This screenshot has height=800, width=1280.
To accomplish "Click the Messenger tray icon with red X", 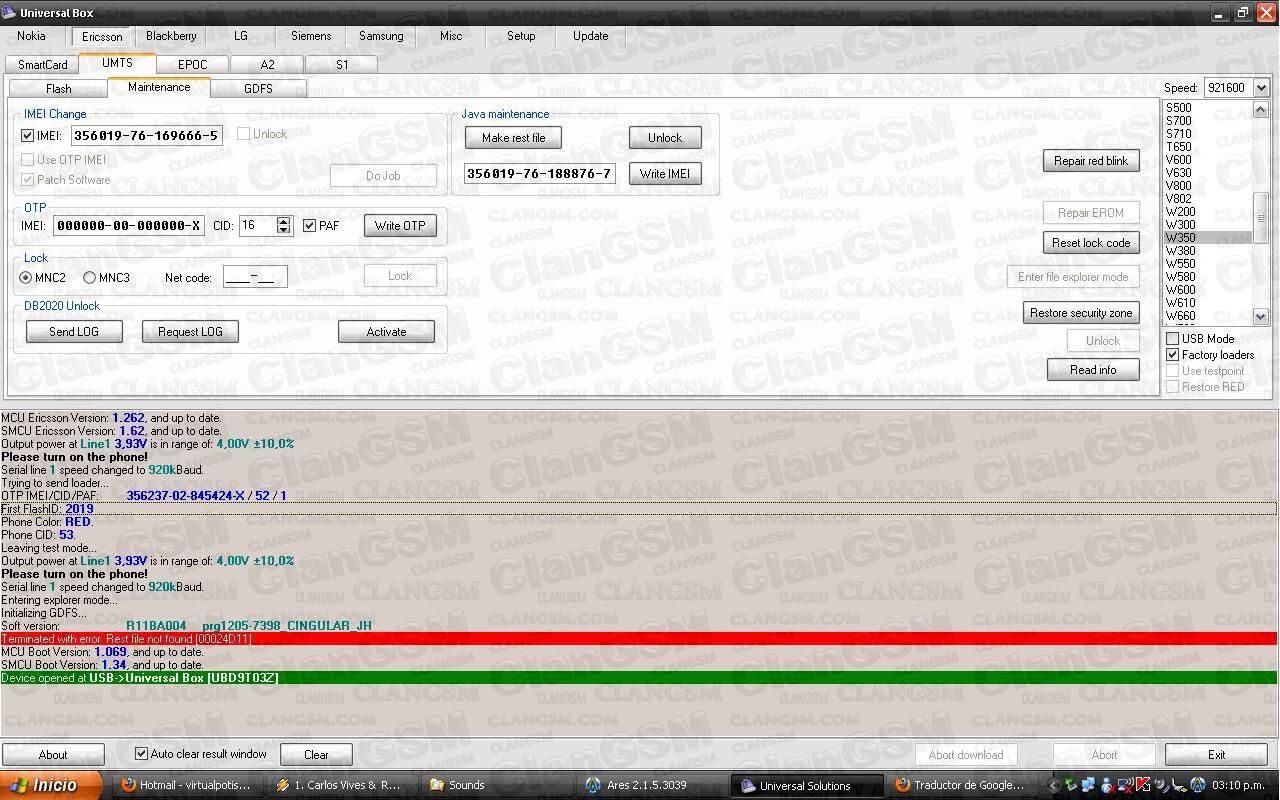I will 1107,785.
